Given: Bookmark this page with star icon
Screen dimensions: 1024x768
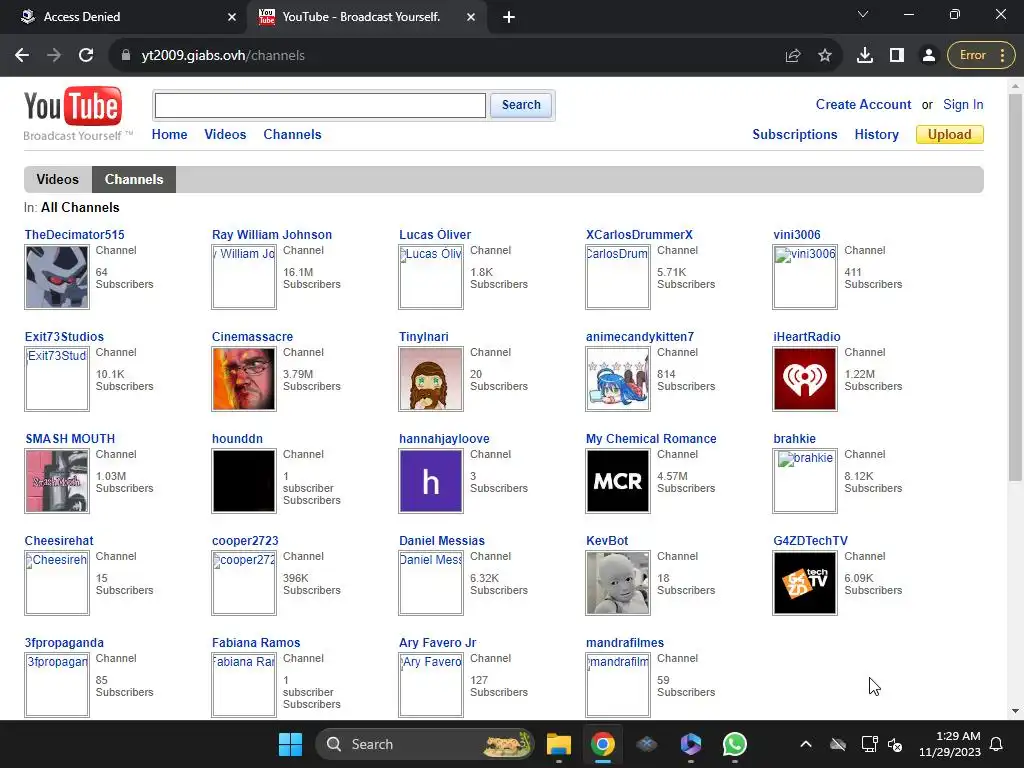Looking at the screenshot, I should coord(825,56).
